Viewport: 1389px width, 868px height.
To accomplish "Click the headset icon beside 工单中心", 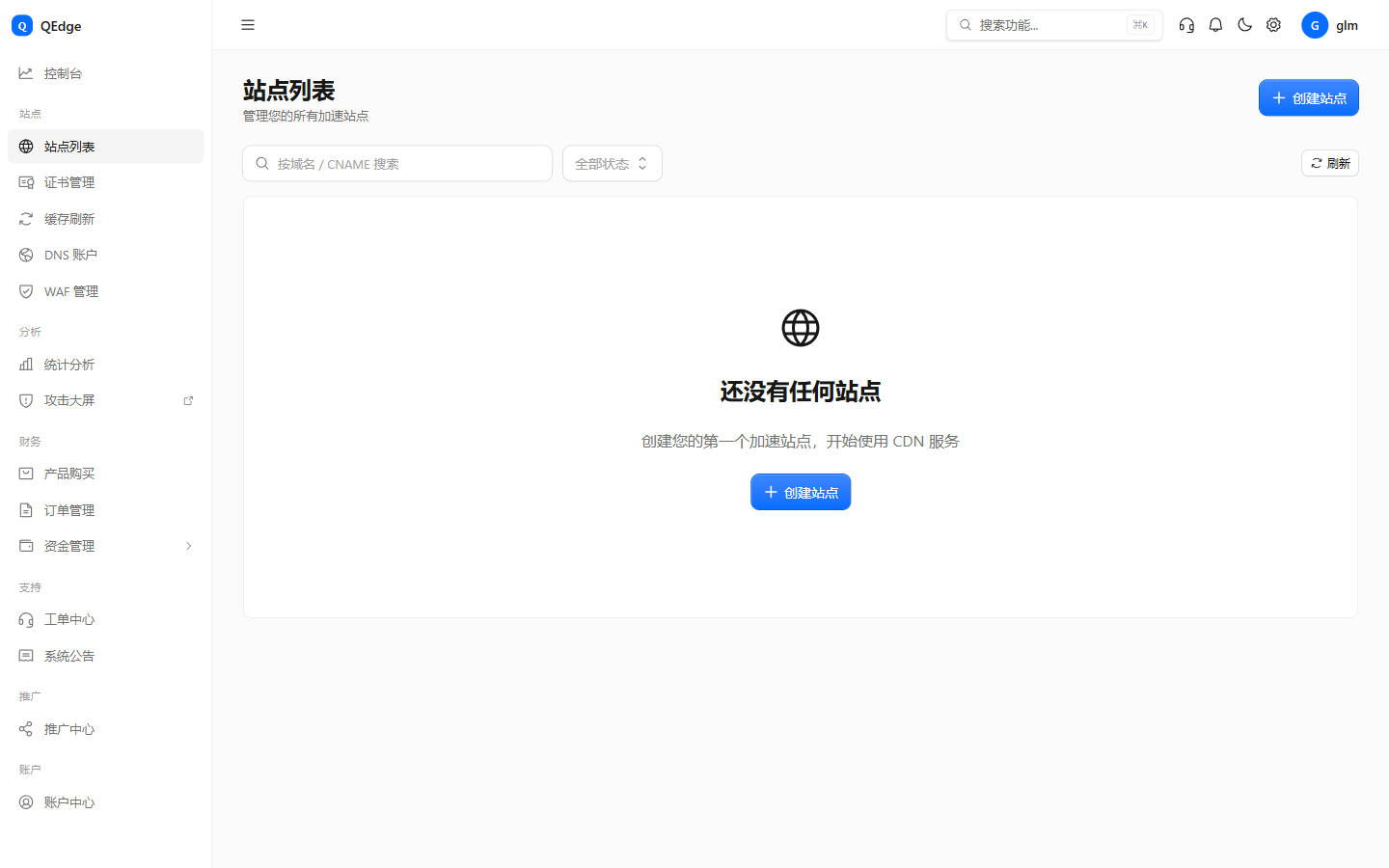I will click(26, 619).
